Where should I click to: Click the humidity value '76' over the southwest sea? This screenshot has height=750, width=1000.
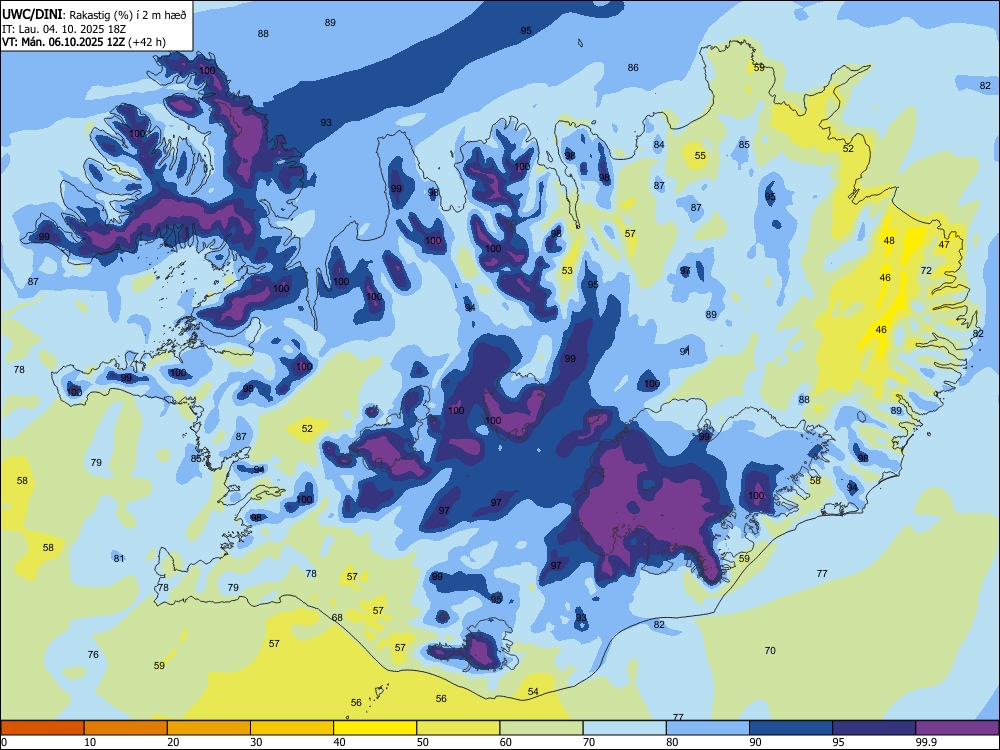[93, 654]
